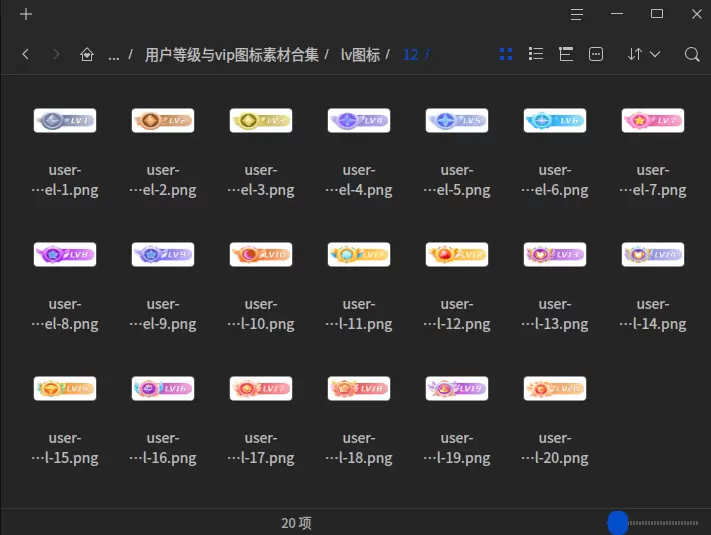Screen dimensions: 711x535
Task: Maximize the file manager window
Action: pyautogui.click(x=657, y=14)
